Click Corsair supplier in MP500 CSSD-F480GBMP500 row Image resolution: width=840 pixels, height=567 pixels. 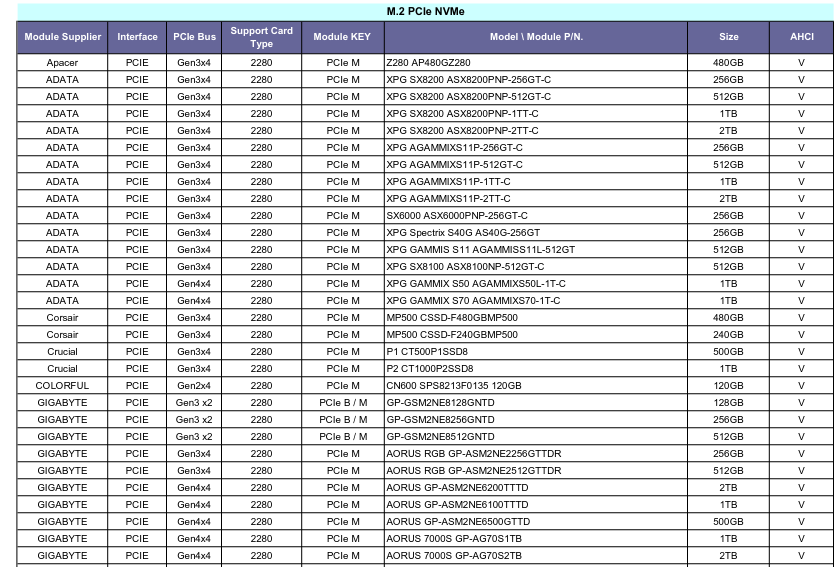tap(62, 318)
